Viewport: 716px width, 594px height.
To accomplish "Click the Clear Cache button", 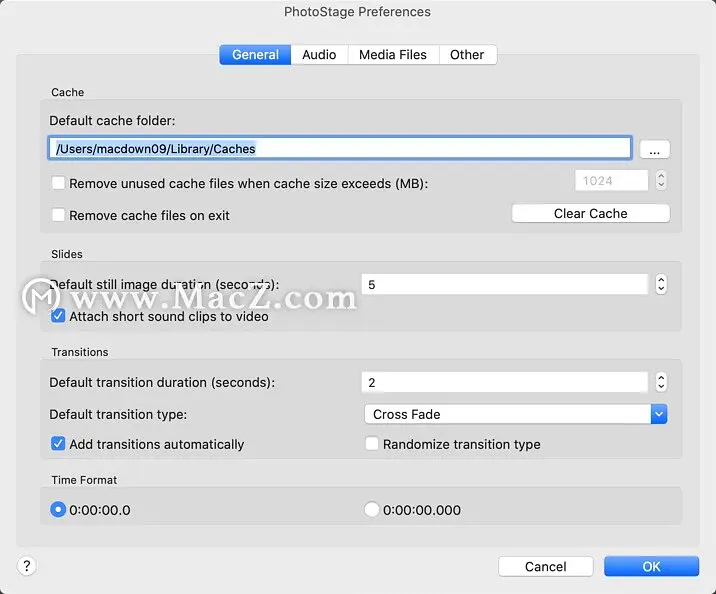I will click(x=590, y=213).
